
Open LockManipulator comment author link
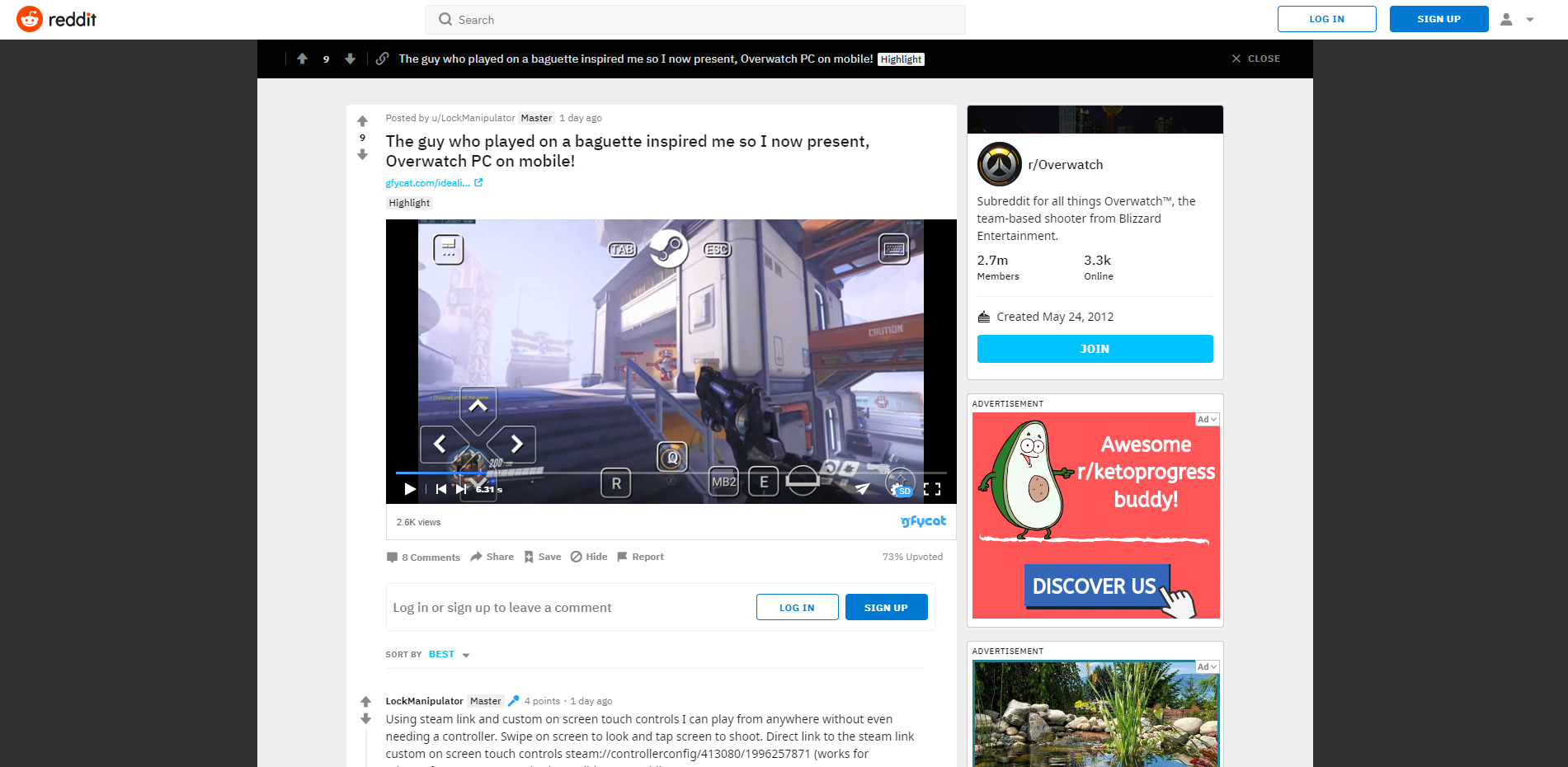pyautogui.click(x=424, y=701)
